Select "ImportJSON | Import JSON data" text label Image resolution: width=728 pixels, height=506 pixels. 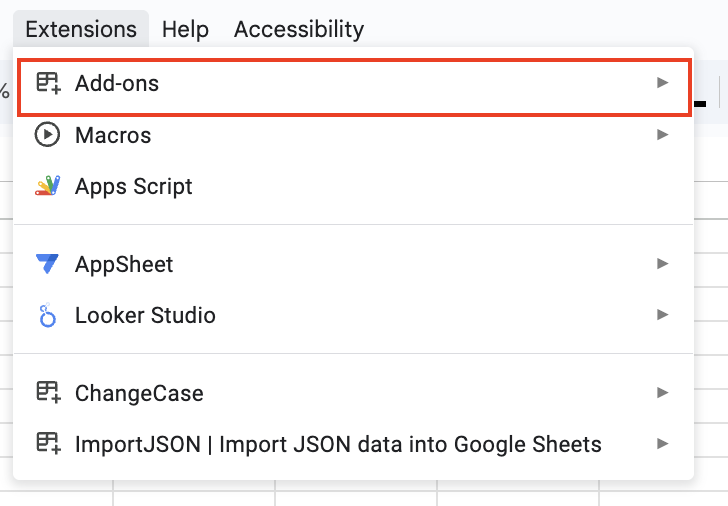[338, 444]
